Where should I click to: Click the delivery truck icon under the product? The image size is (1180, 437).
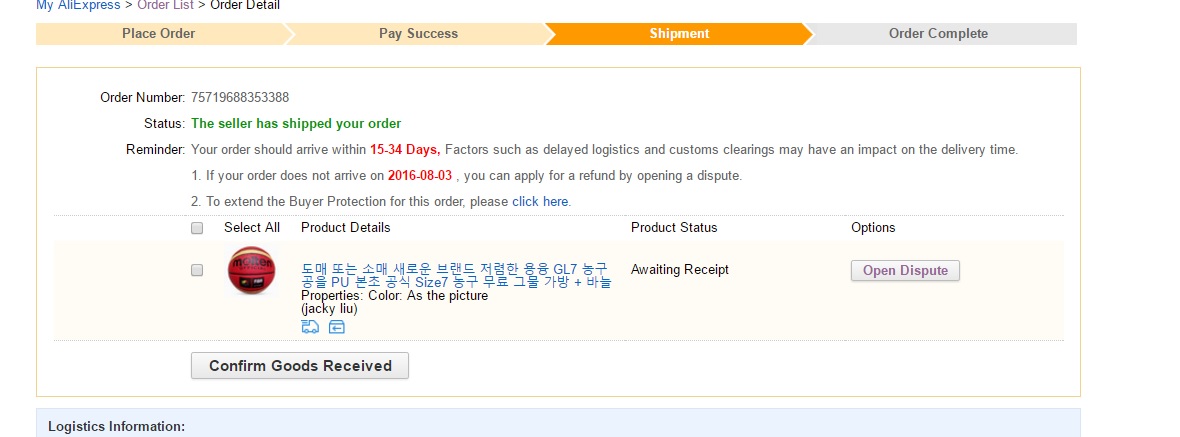coord(310,327)
